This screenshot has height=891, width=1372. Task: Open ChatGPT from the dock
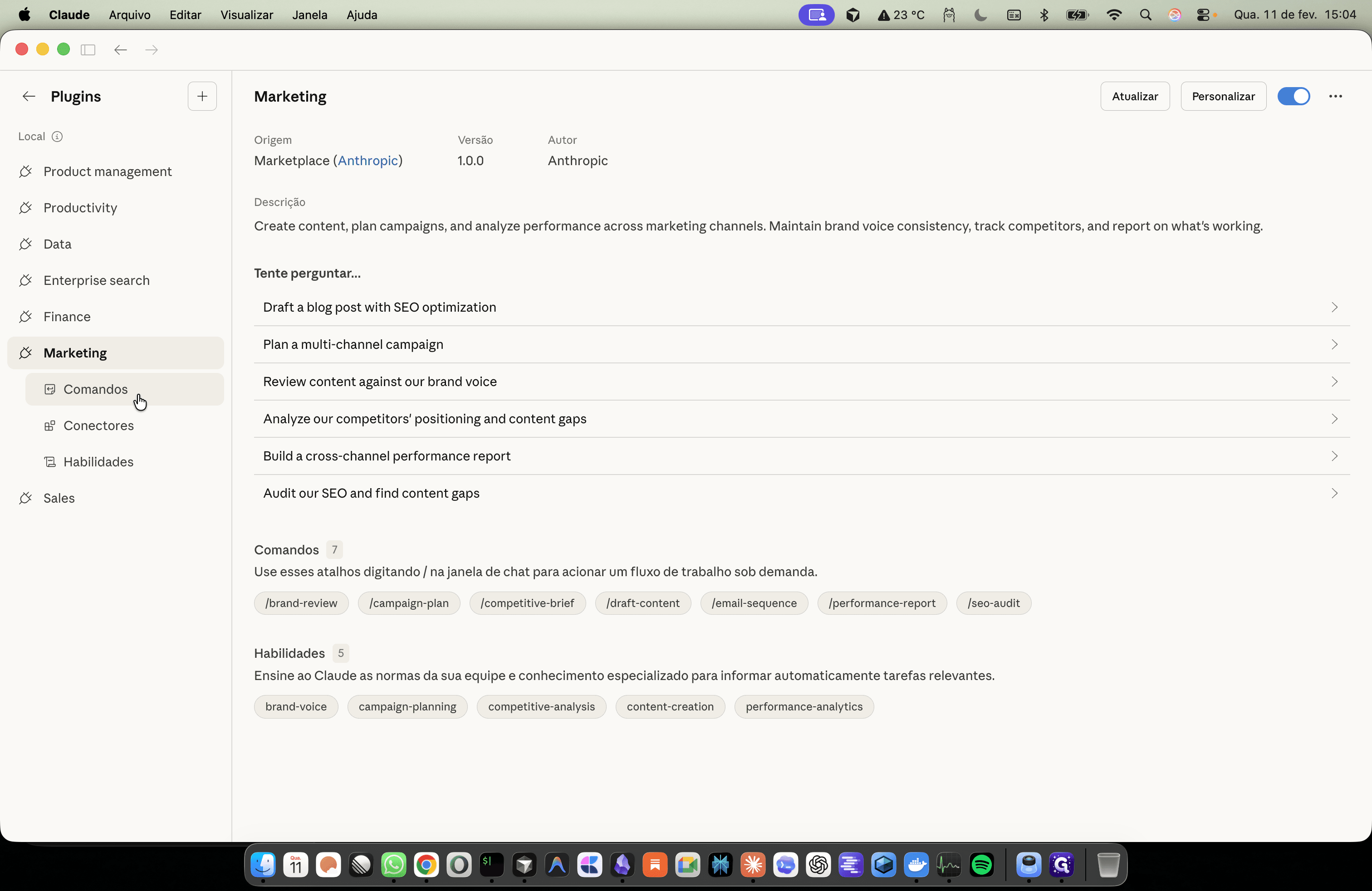tap(818, 865)
